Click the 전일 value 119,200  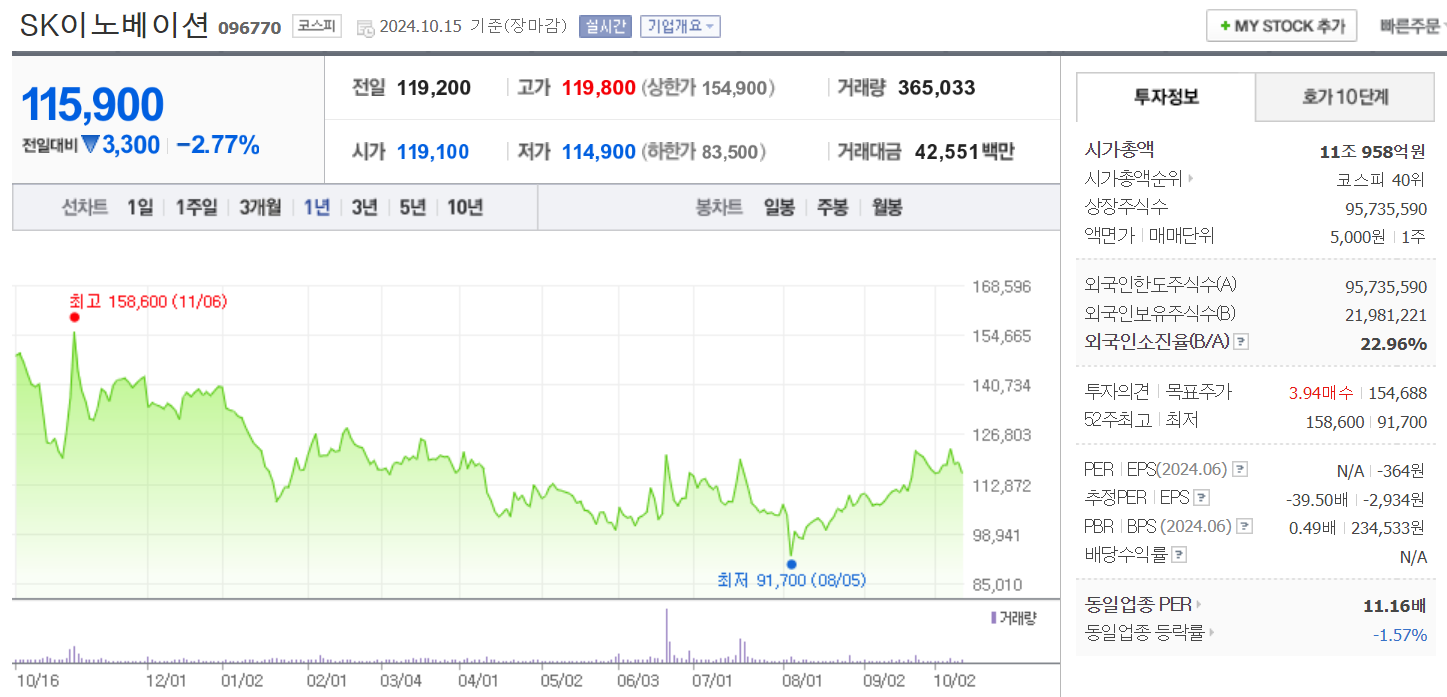pos(434,88)
